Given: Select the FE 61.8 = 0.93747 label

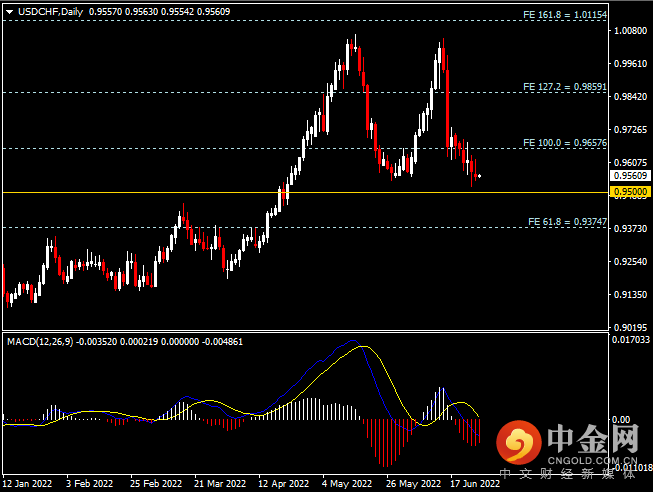Looking at the screenshot, I should [567, 222].
